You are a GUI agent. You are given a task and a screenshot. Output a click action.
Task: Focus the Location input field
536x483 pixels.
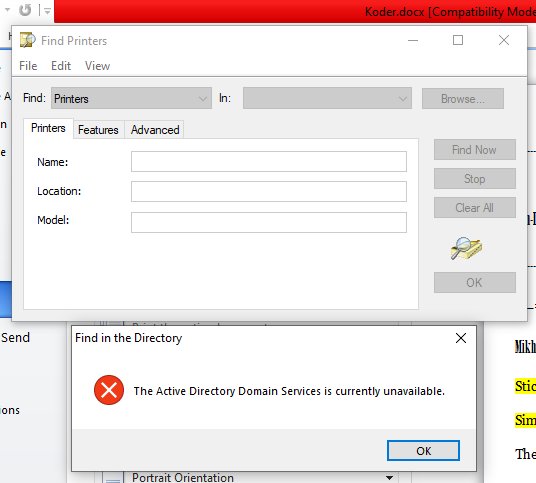[269, 191]
